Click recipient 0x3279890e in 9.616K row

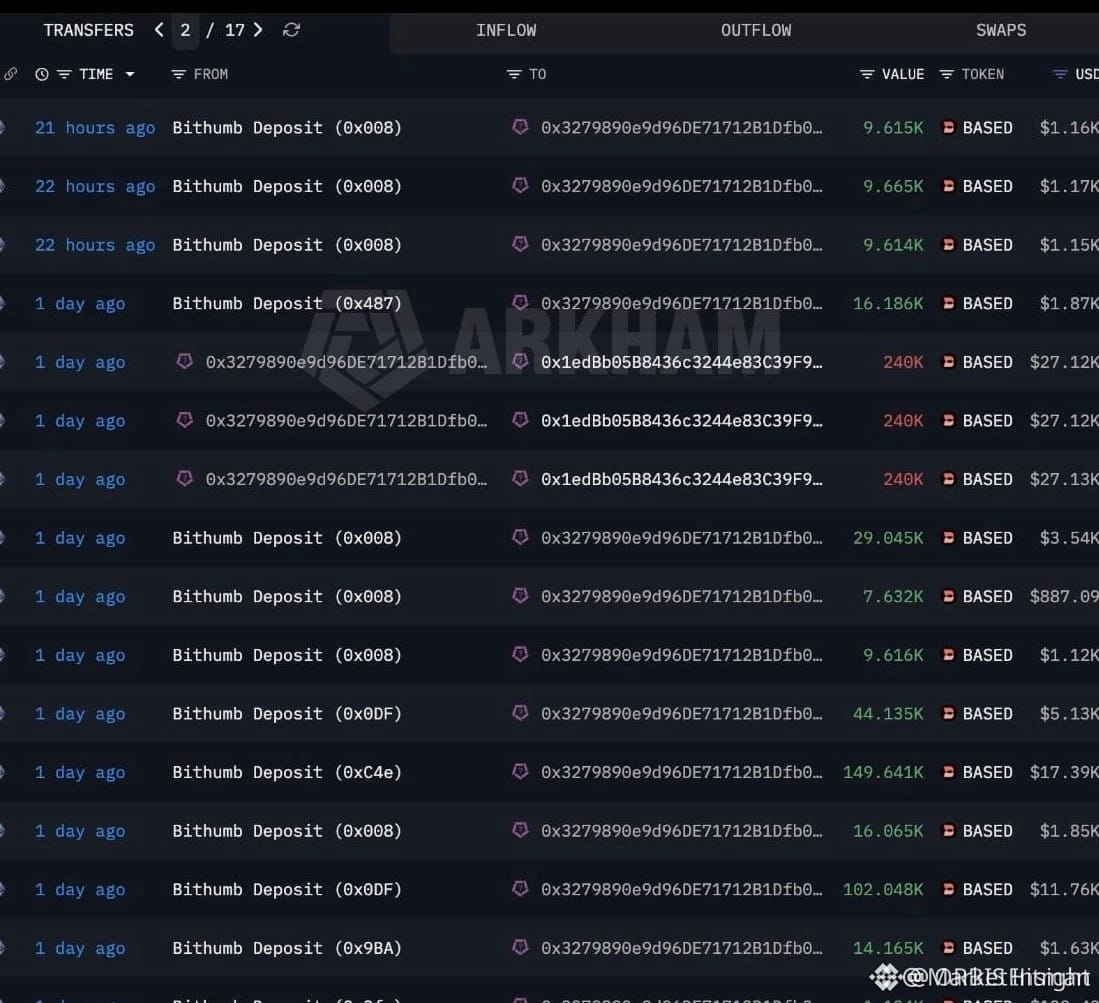(682, 655)
